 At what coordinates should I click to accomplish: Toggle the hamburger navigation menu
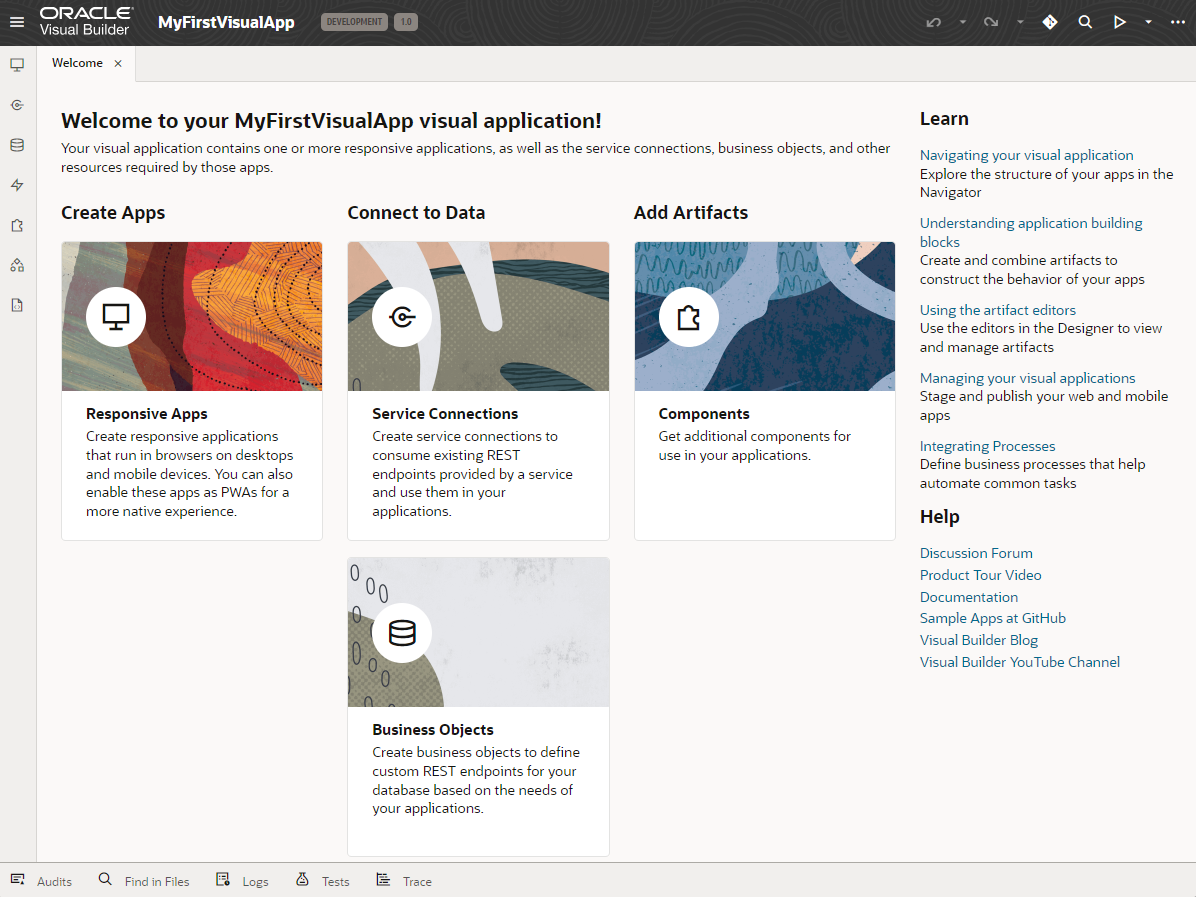point(17,22)
